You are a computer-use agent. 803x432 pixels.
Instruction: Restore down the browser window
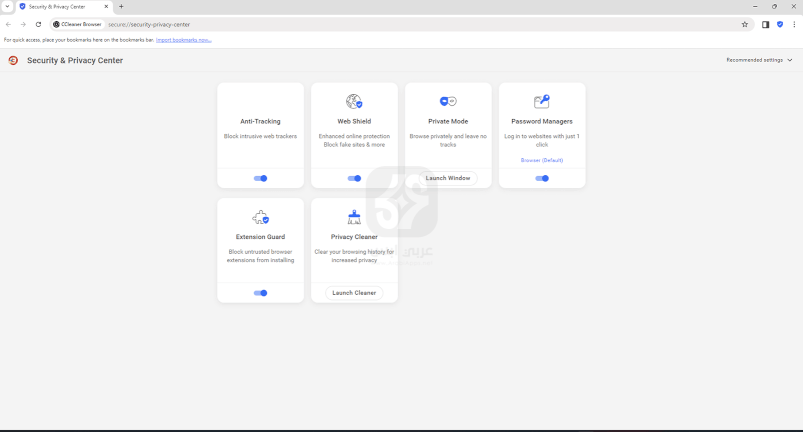coord(774,7)
